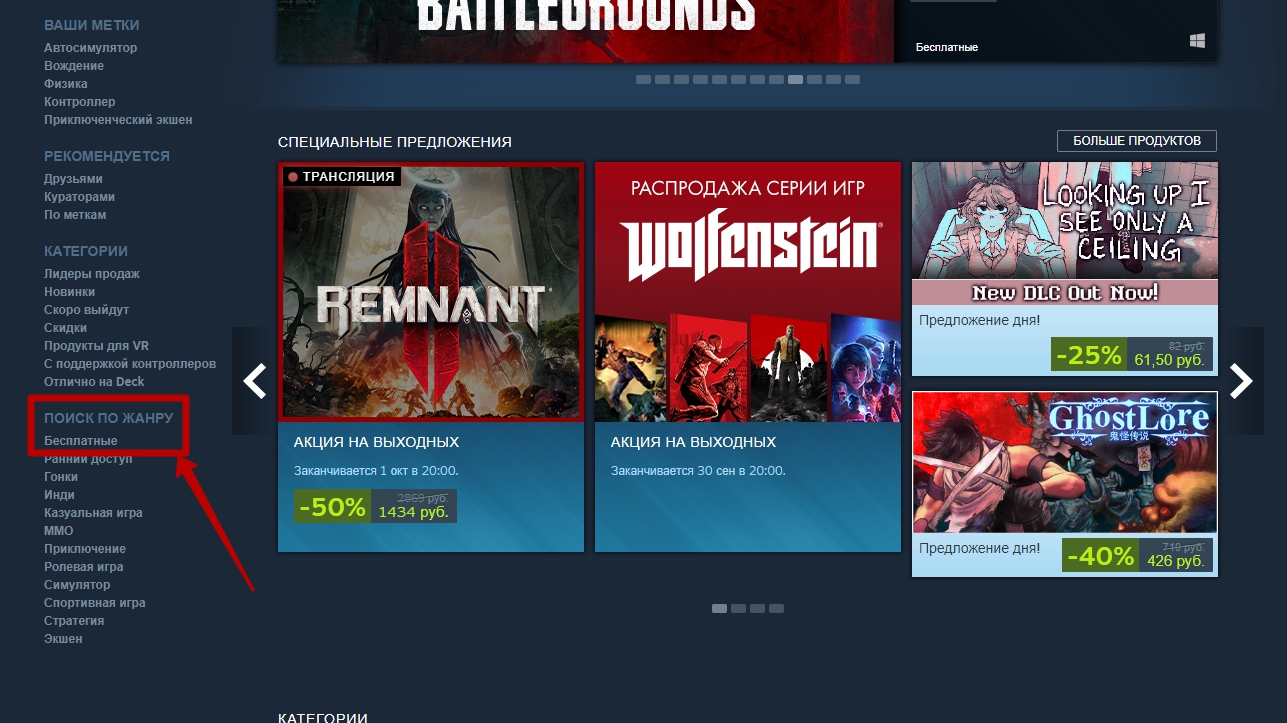
Task: Click the Windows platform icon on the featured banner
Action: coord(1197,40)
